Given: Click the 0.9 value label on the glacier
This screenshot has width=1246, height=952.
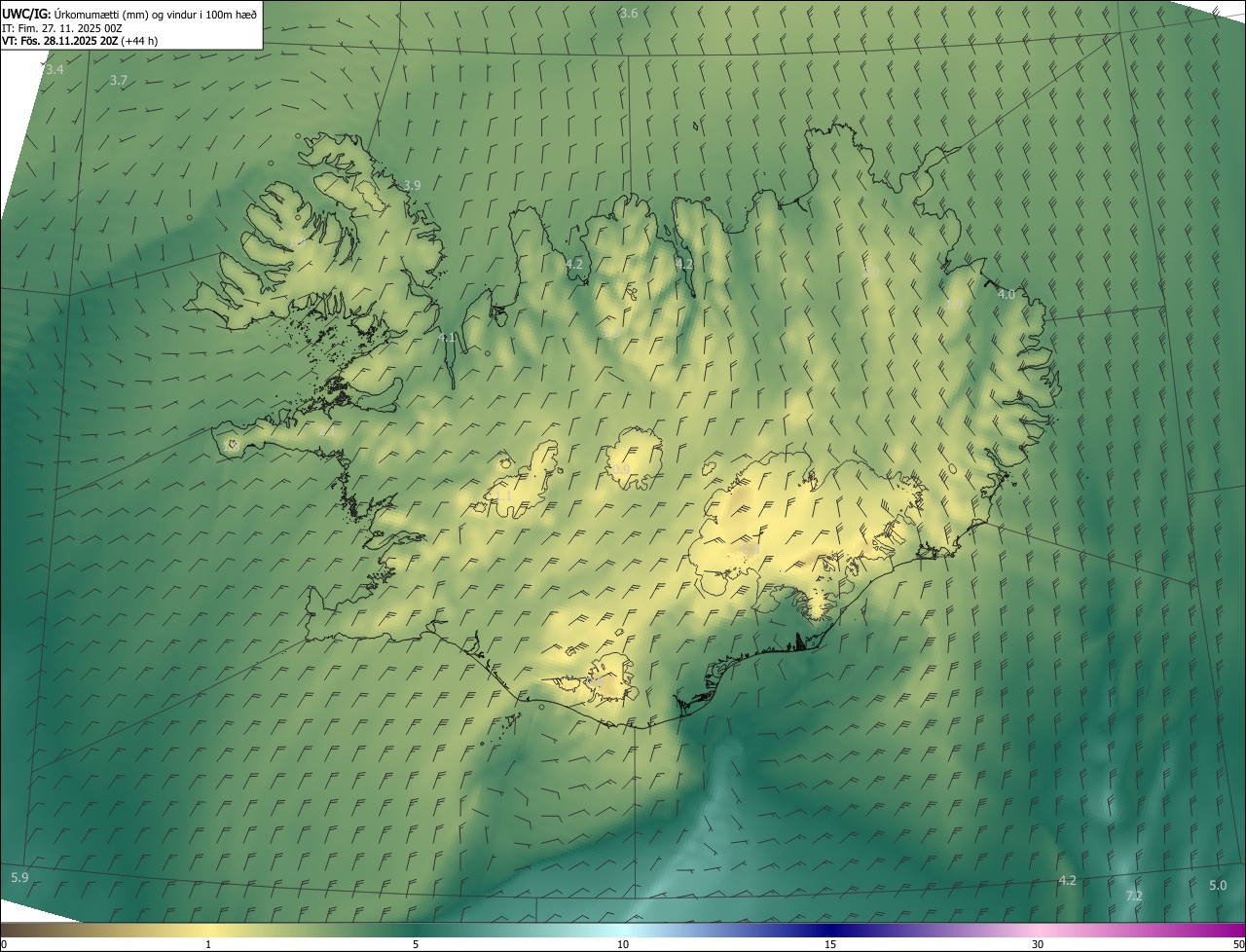Looking at the screenshot, I should click(621, 470).
